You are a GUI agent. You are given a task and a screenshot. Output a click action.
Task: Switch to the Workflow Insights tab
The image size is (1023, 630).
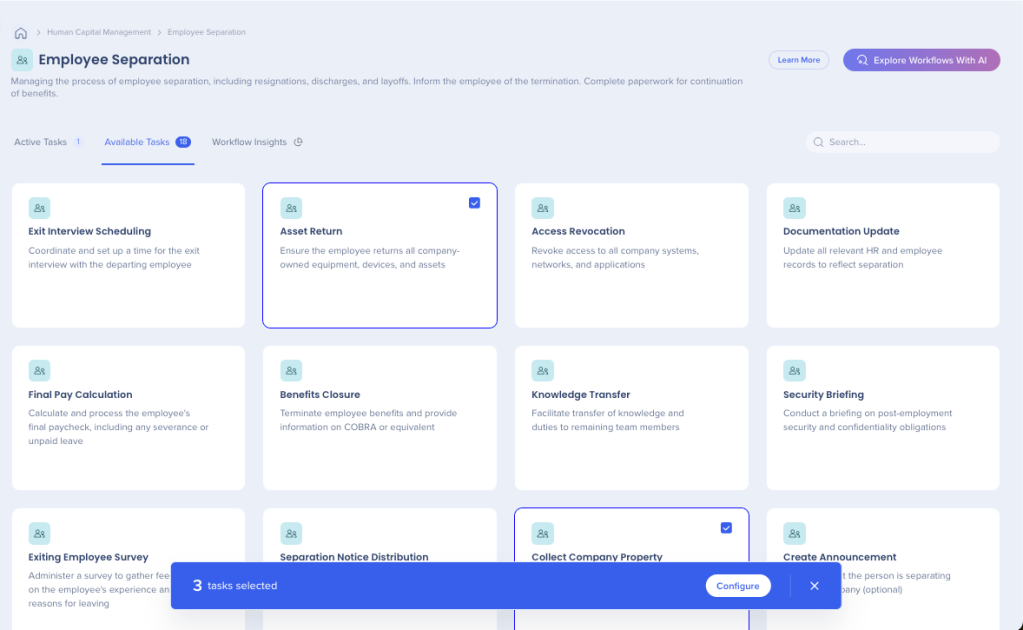[x=249, y=142]
